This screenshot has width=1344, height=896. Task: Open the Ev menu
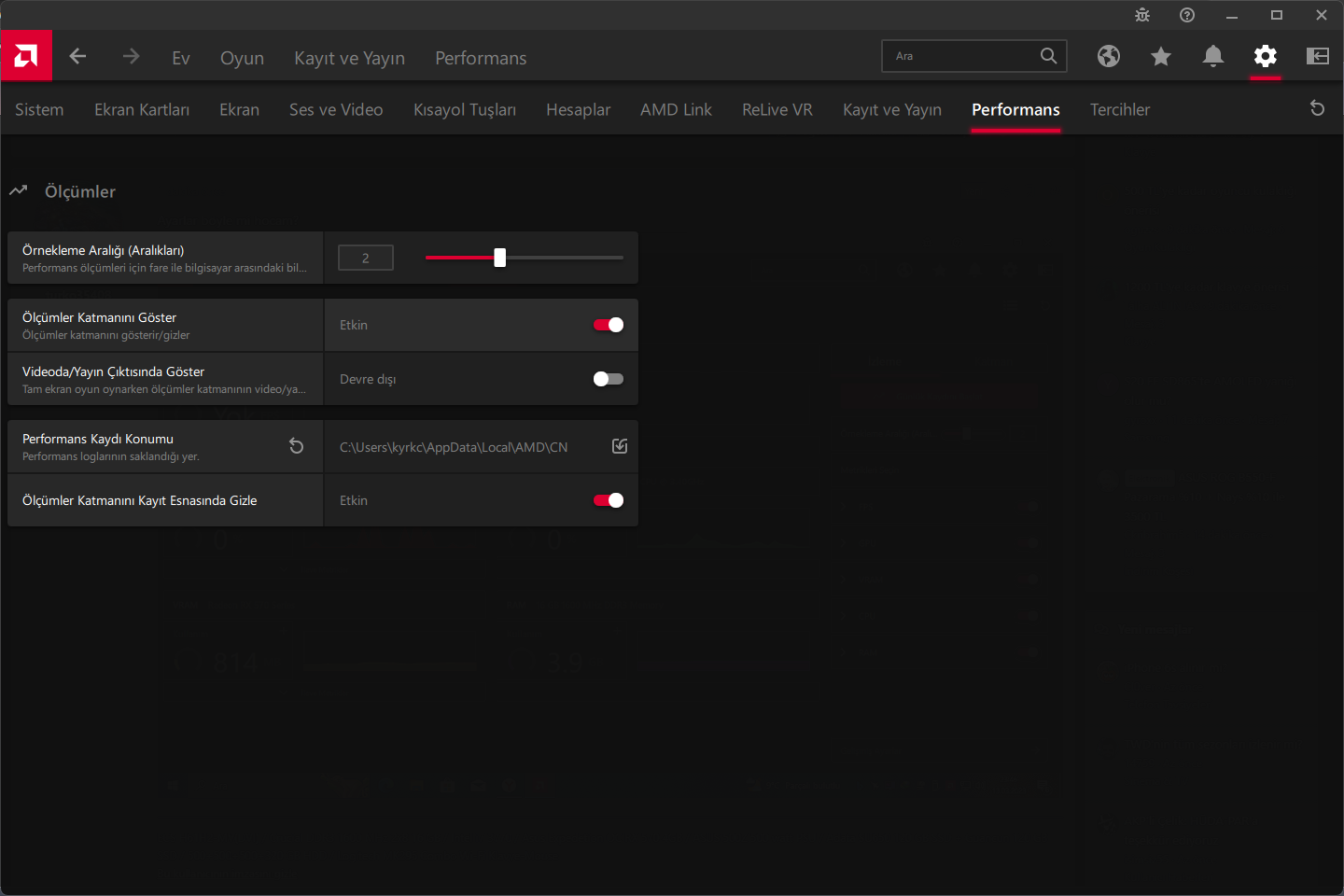181,58
